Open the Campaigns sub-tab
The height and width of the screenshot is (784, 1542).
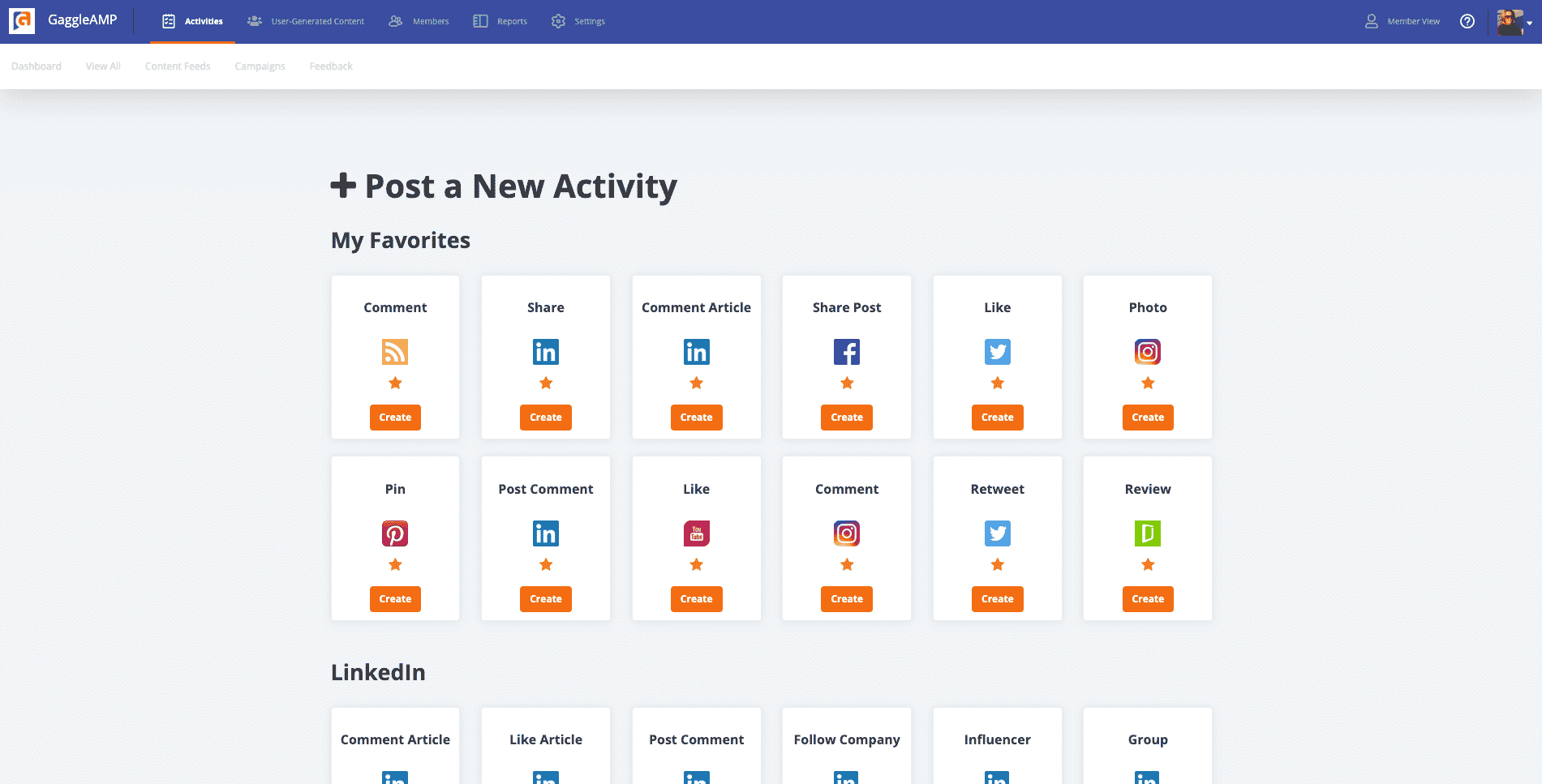click(x=260, y=66)
